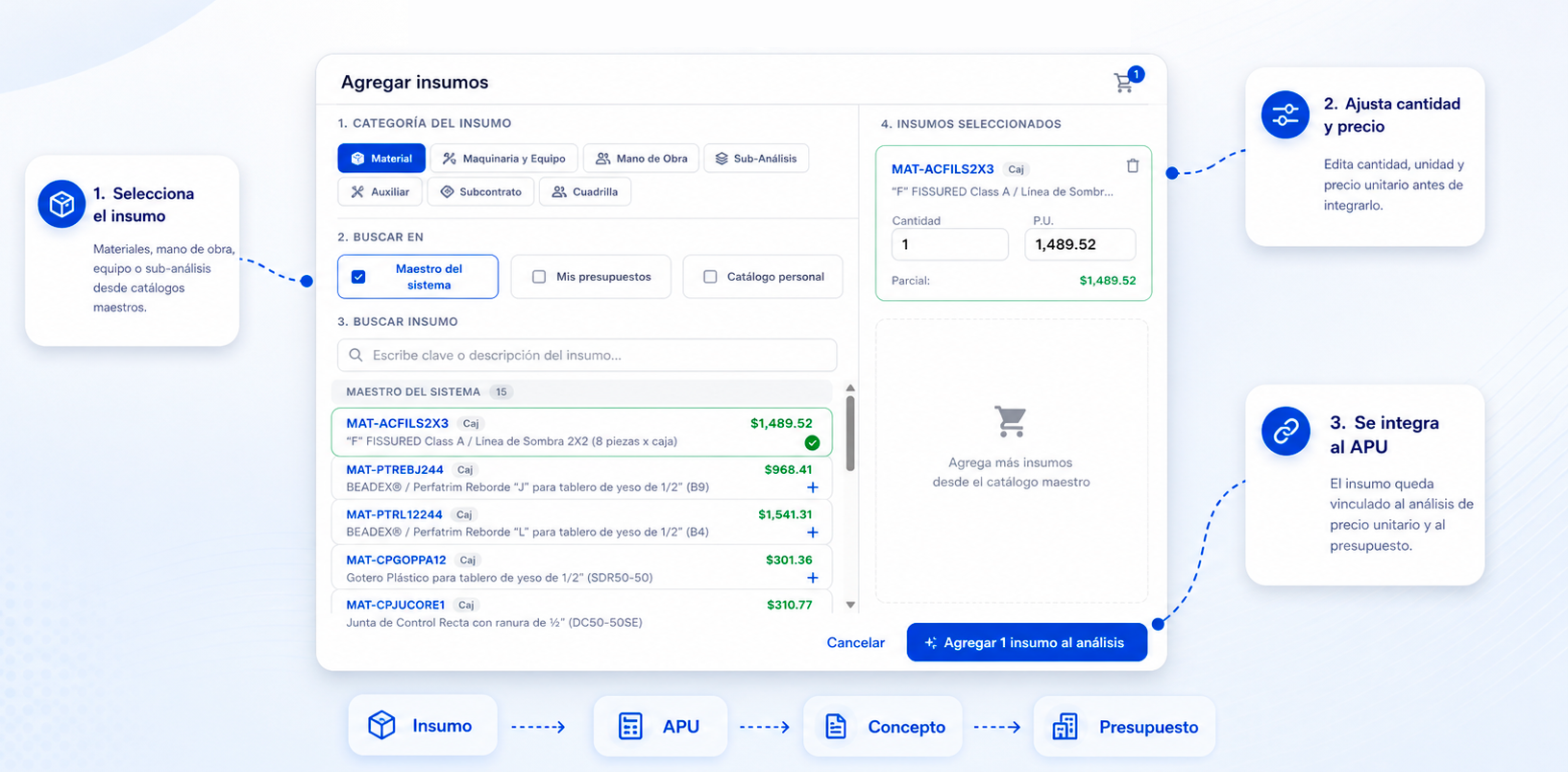
Task: Select row MAT-ACFILS2X3 in results
Action: 581,432
